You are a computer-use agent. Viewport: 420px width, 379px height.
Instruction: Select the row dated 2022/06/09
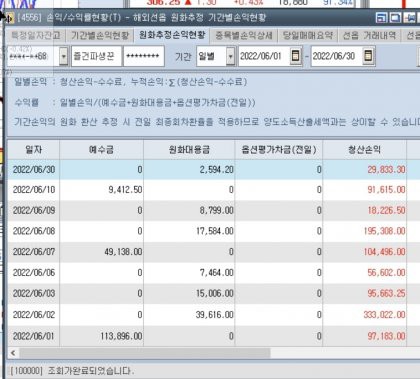coord(213,211)
